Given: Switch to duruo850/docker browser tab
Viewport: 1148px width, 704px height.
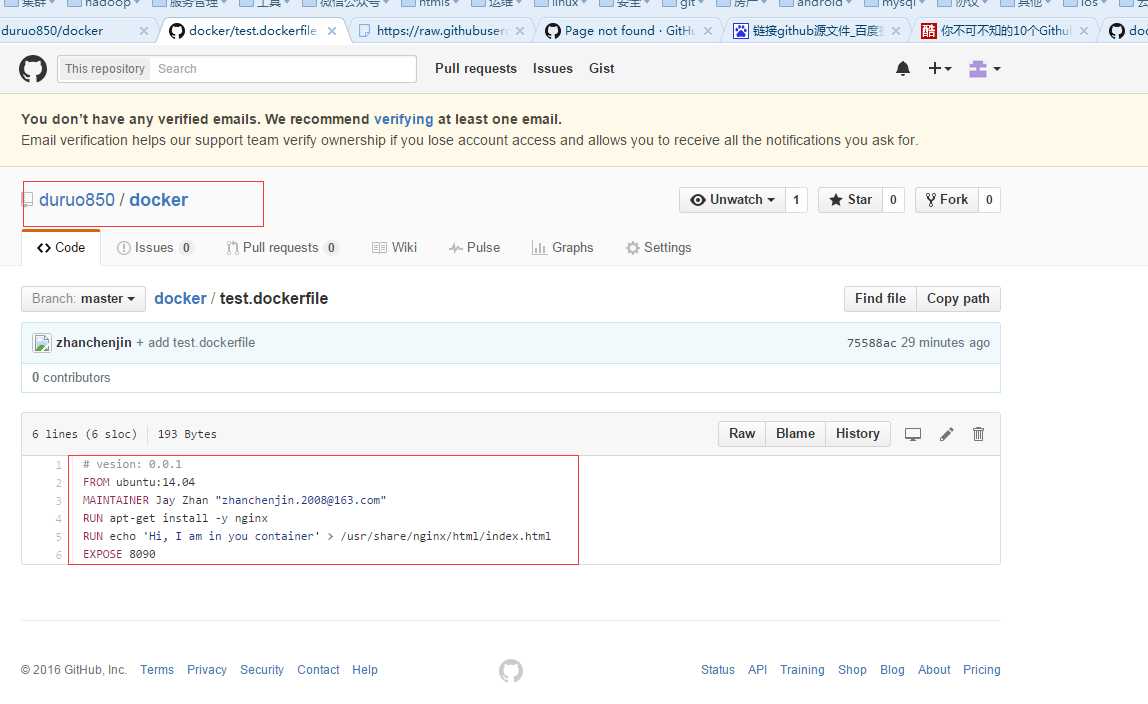Looking at the screenshot, I should [73, 31].
